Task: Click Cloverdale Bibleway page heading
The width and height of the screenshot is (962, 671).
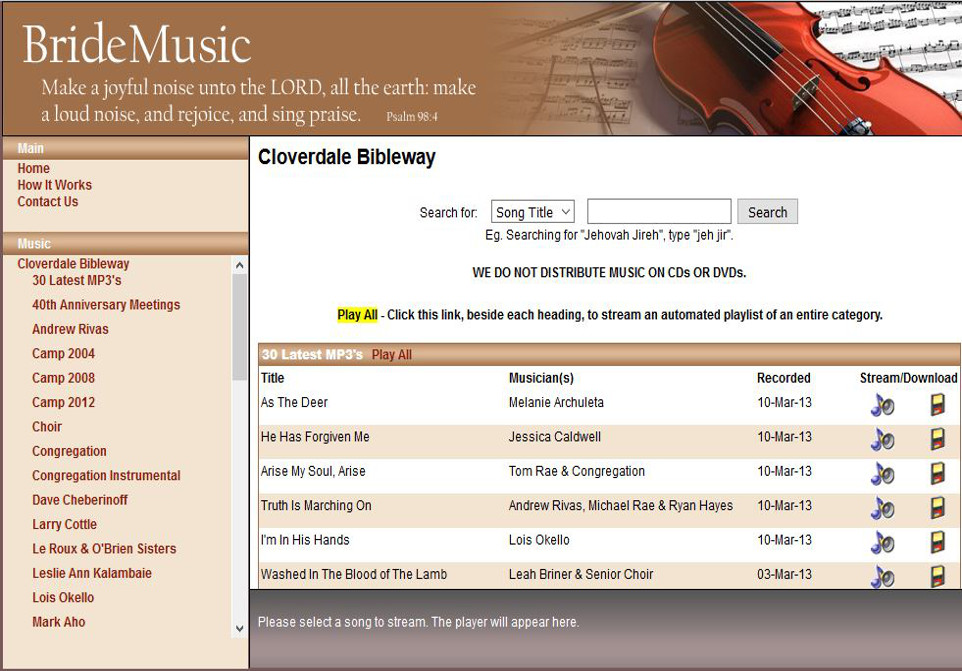Action: [x=347, y=157]
